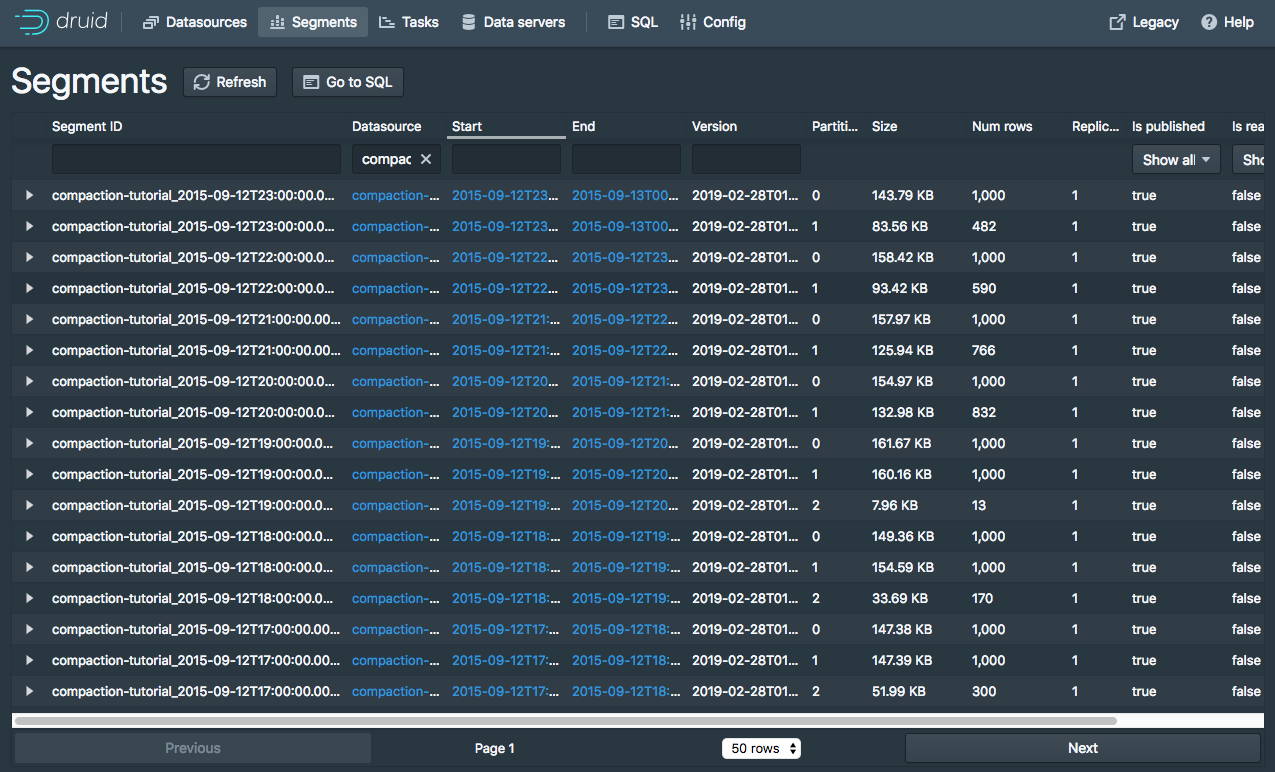This screenshot has width=1275, height=772.
Task: Change the 50 rows page size selector
Action: (761, 748)
